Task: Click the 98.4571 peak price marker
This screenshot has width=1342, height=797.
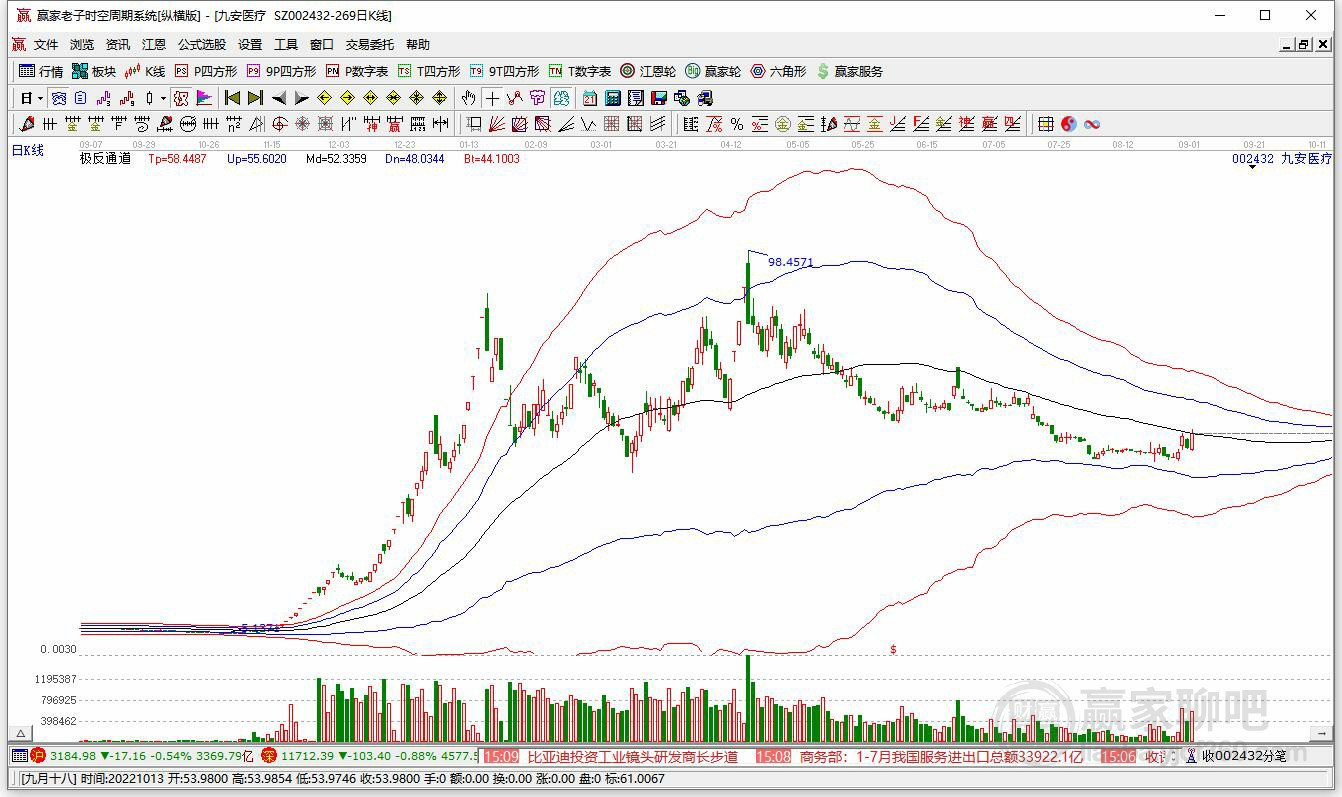Action: (791, 262)
